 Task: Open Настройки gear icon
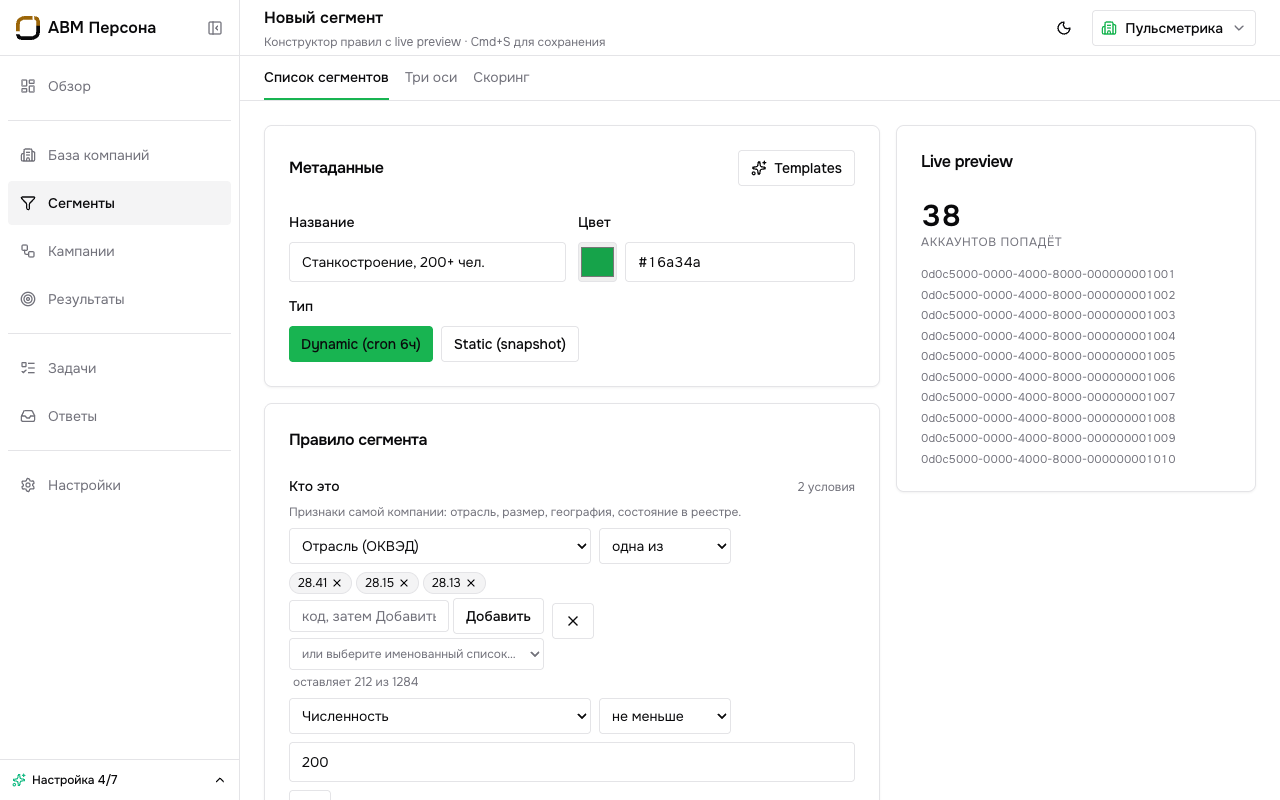[28, 485]
